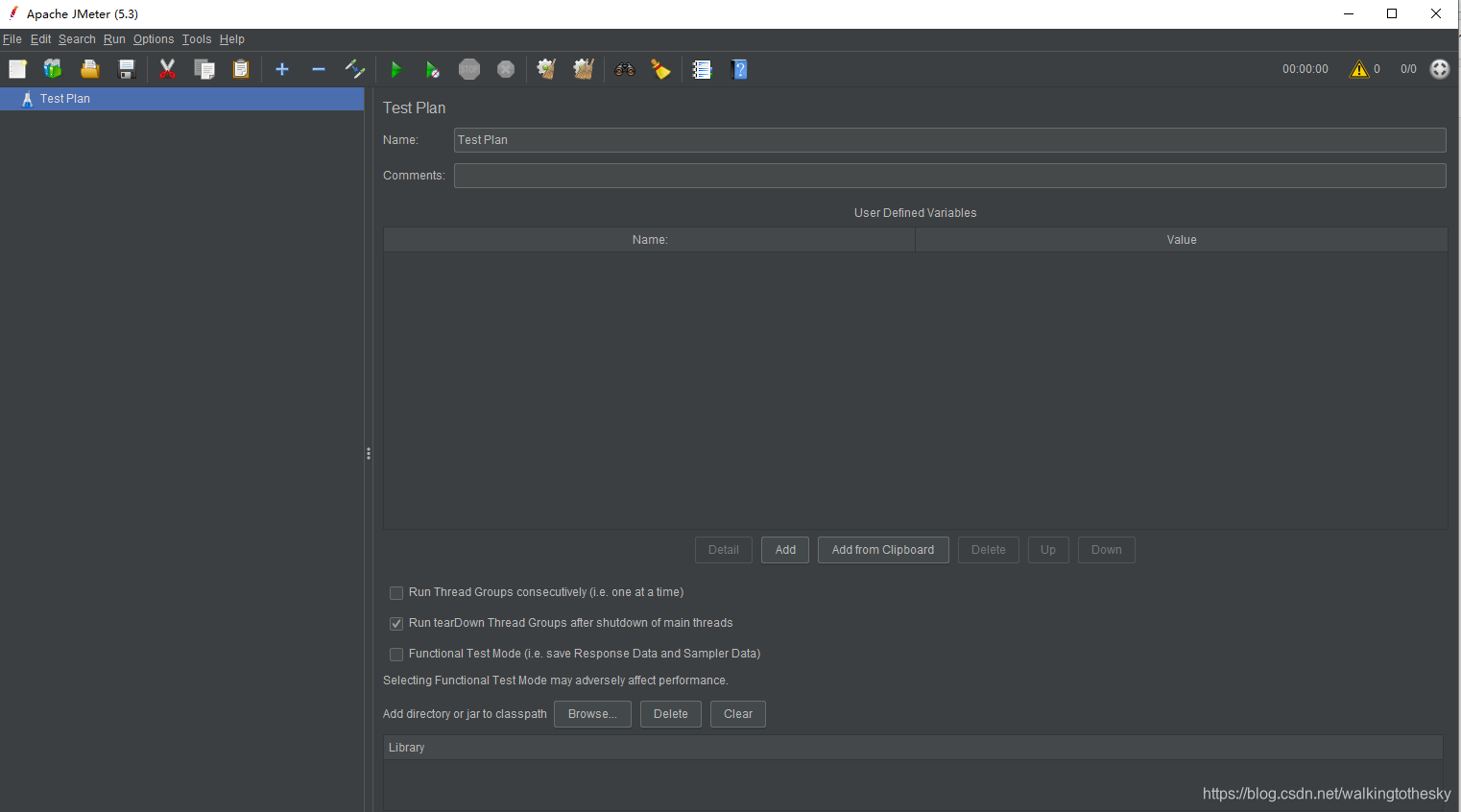Screen dimensions: 1461x812
Task: Click the Value column header
Action: point(1182,240)
